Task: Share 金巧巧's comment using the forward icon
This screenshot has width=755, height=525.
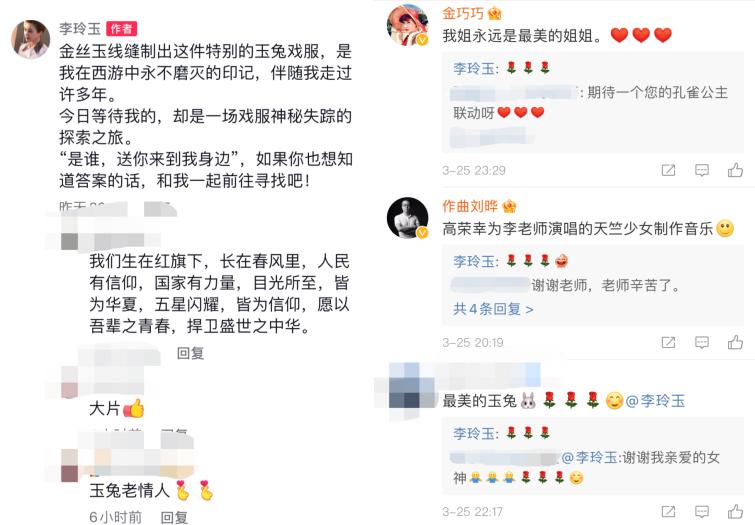Action: pyautogui.click(x=668, y=170)
